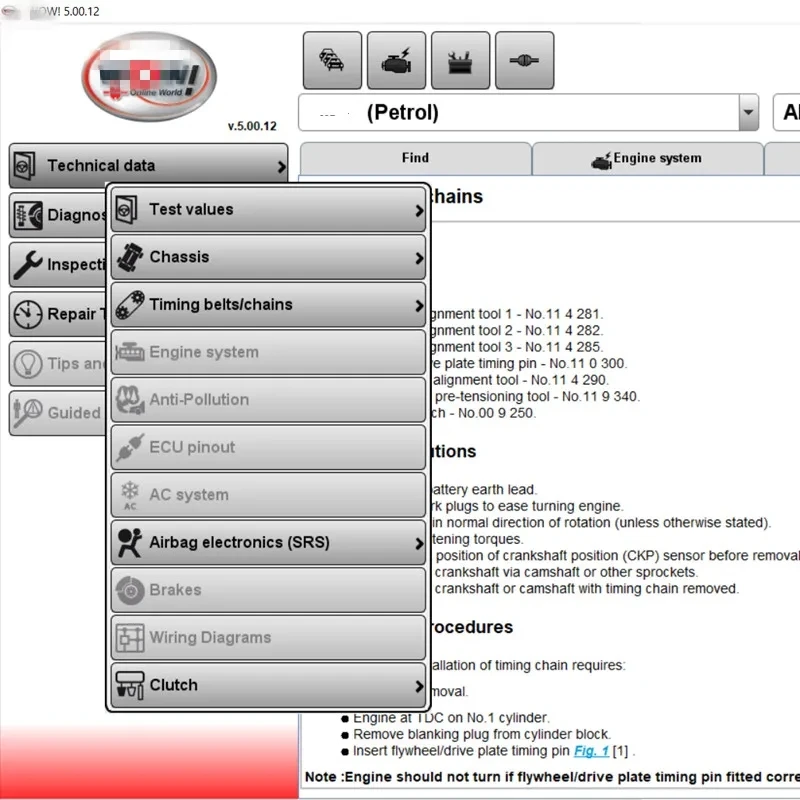Click the greyed Engine system entry
The width and height of the screenshot is (800, 800).
point(268,352)
